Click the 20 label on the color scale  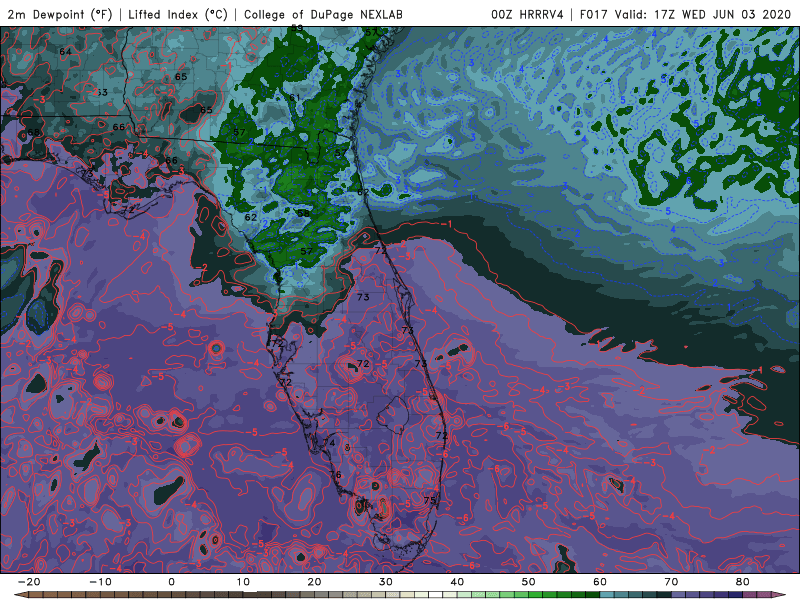pos(314,582)
